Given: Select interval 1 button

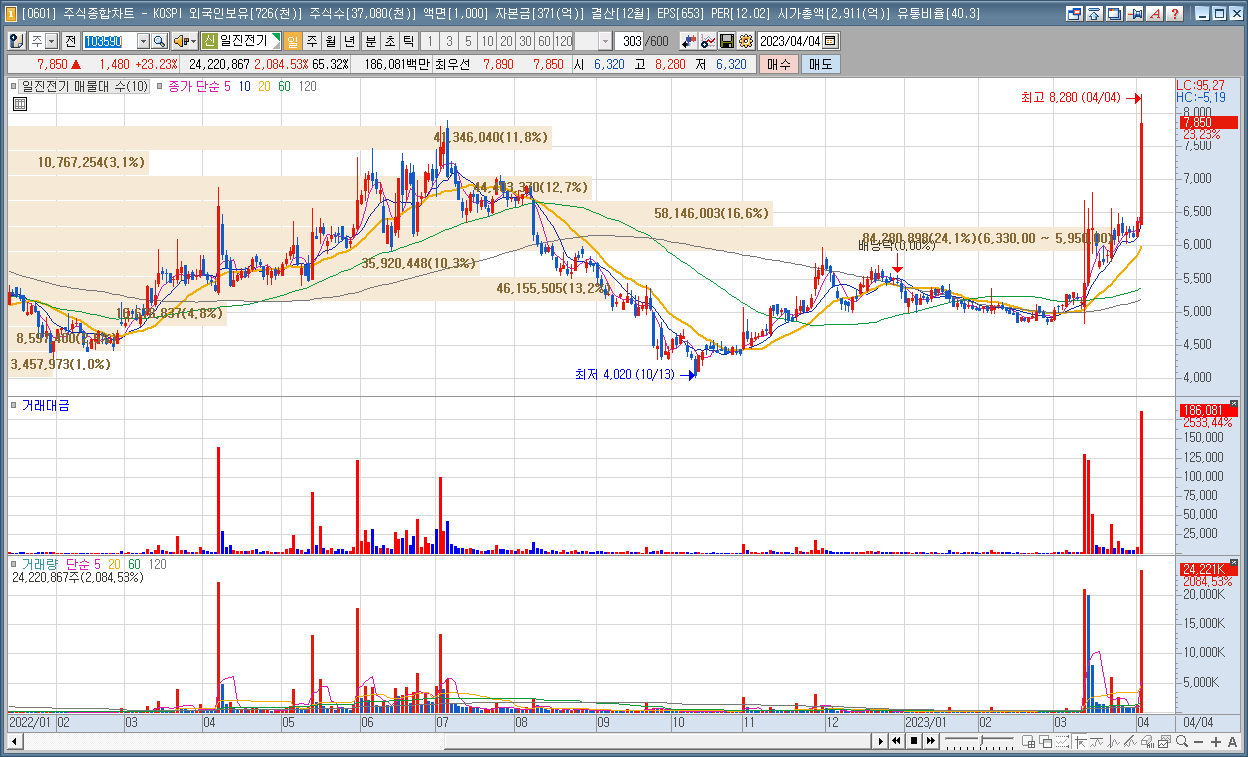Looking at the screenshot, I should pyautogui.click(x=430, y=41).
